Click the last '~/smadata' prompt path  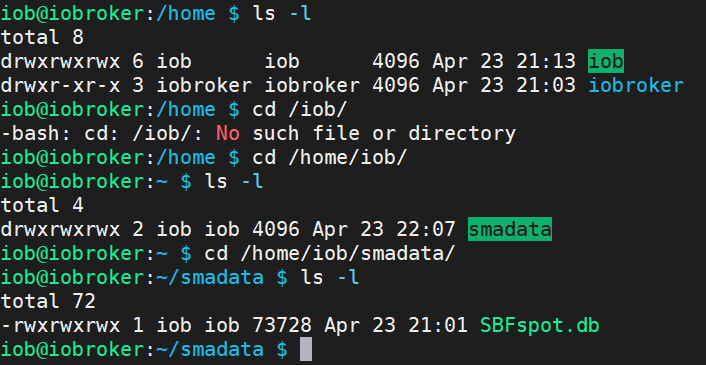209,350
